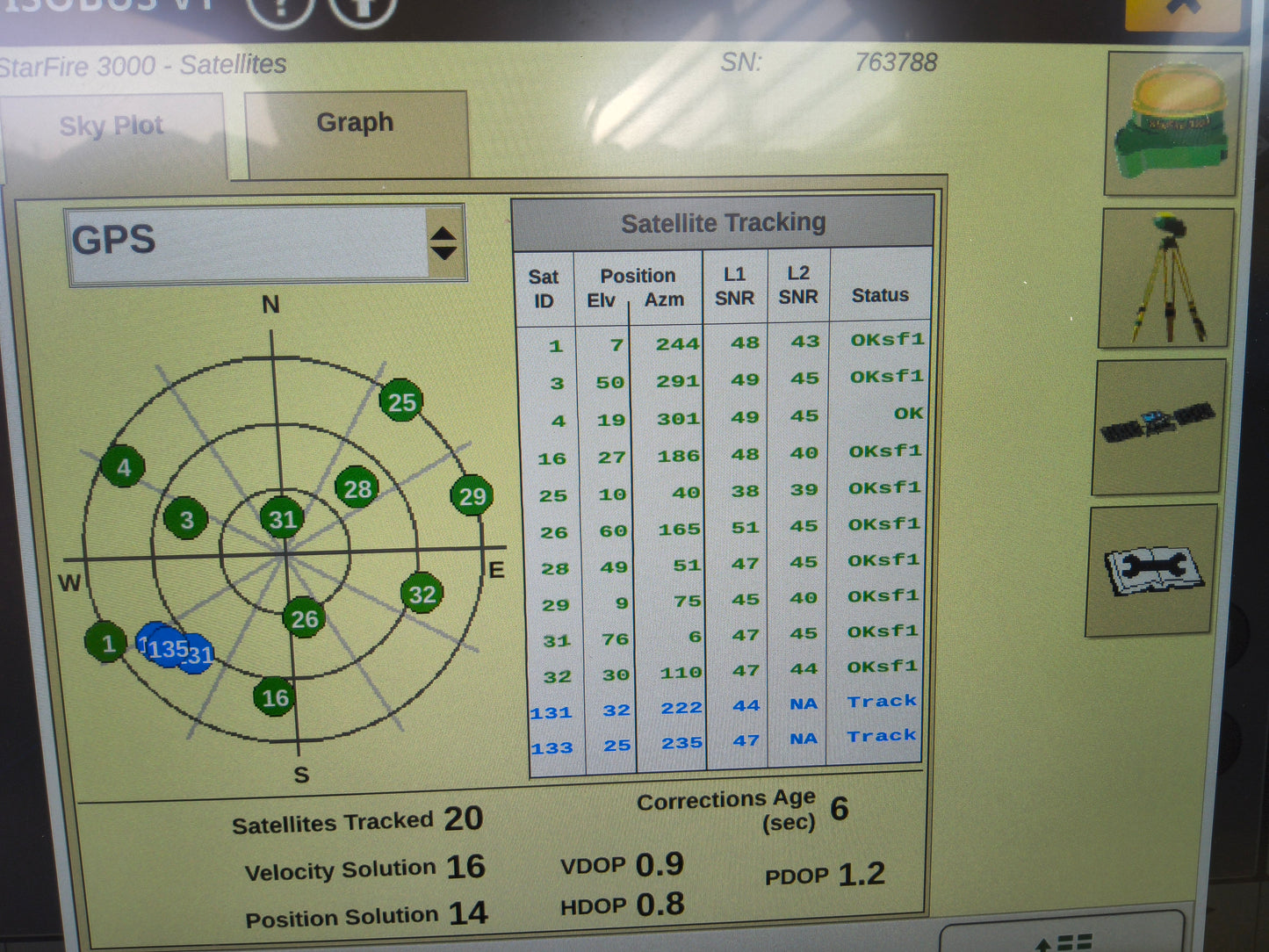Select blue satellite marker 135
Viewport: 1269px width, 952px height.
click(167, 648)
